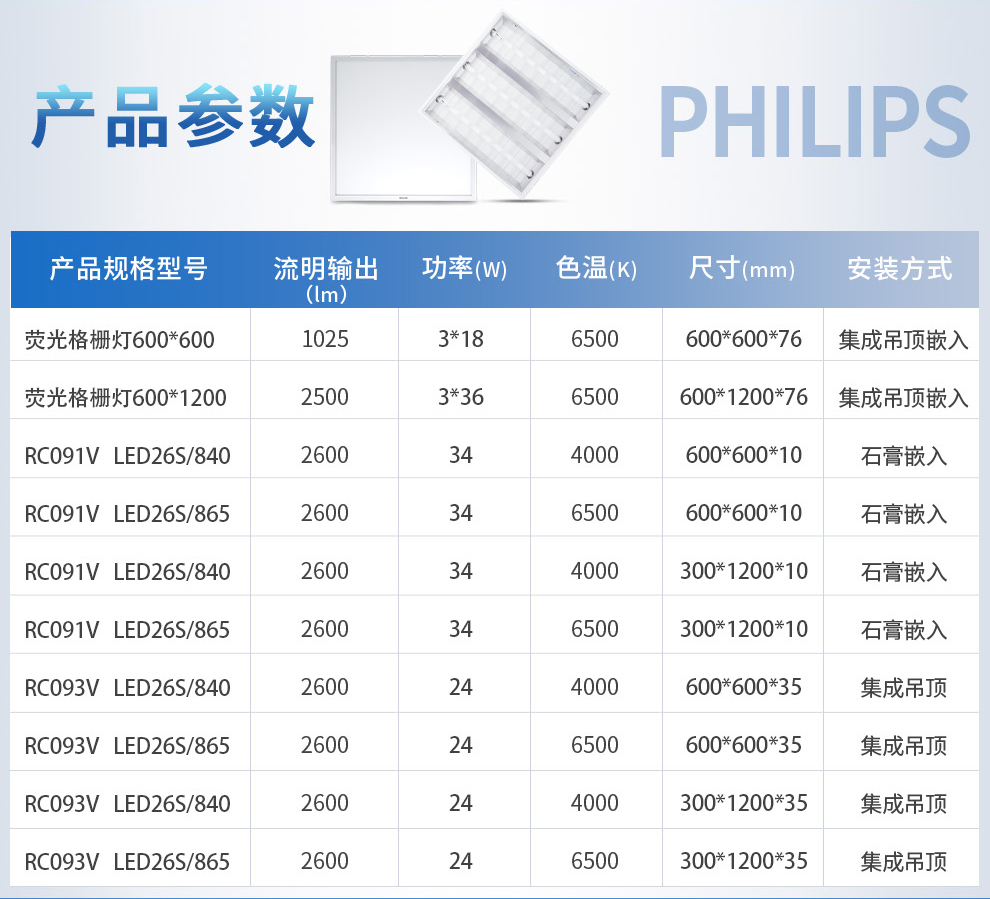Select the 产品规格型号 column header
This screenshot has height=899, width=990.
tap(129, 269)
